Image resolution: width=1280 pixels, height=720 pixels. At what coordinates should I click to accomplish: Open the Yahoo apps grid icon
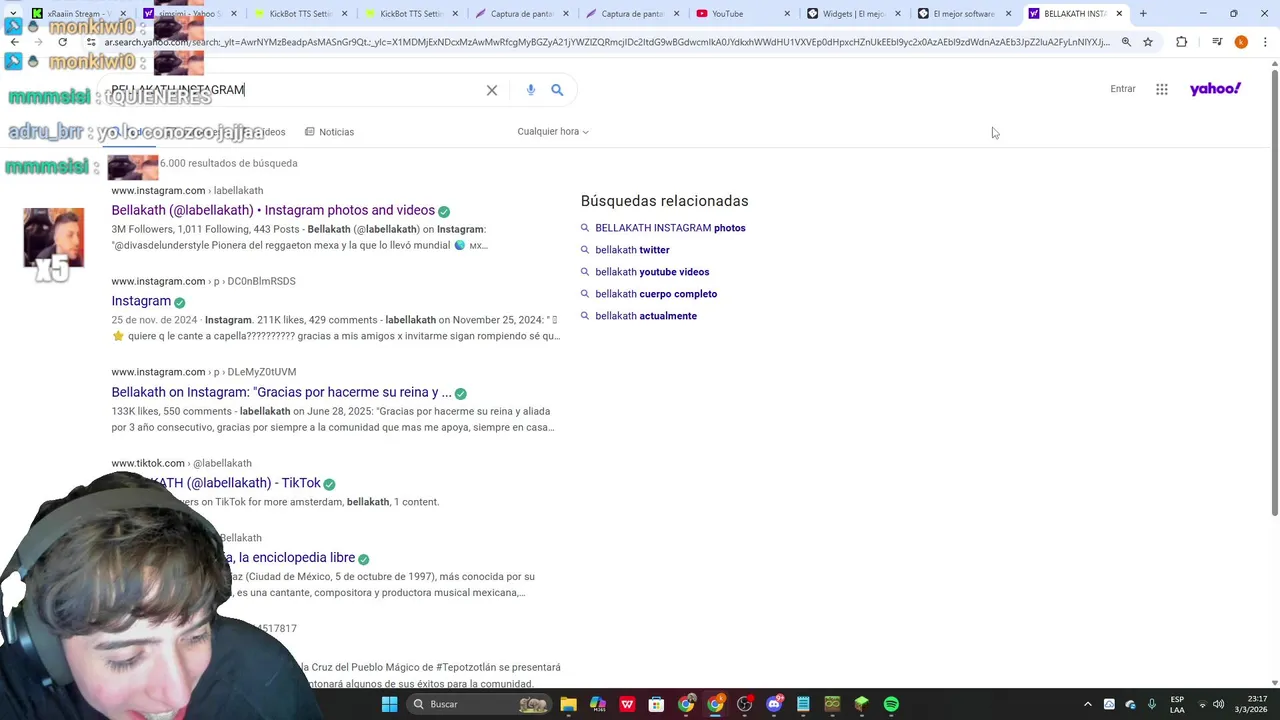click(1162, 89)
